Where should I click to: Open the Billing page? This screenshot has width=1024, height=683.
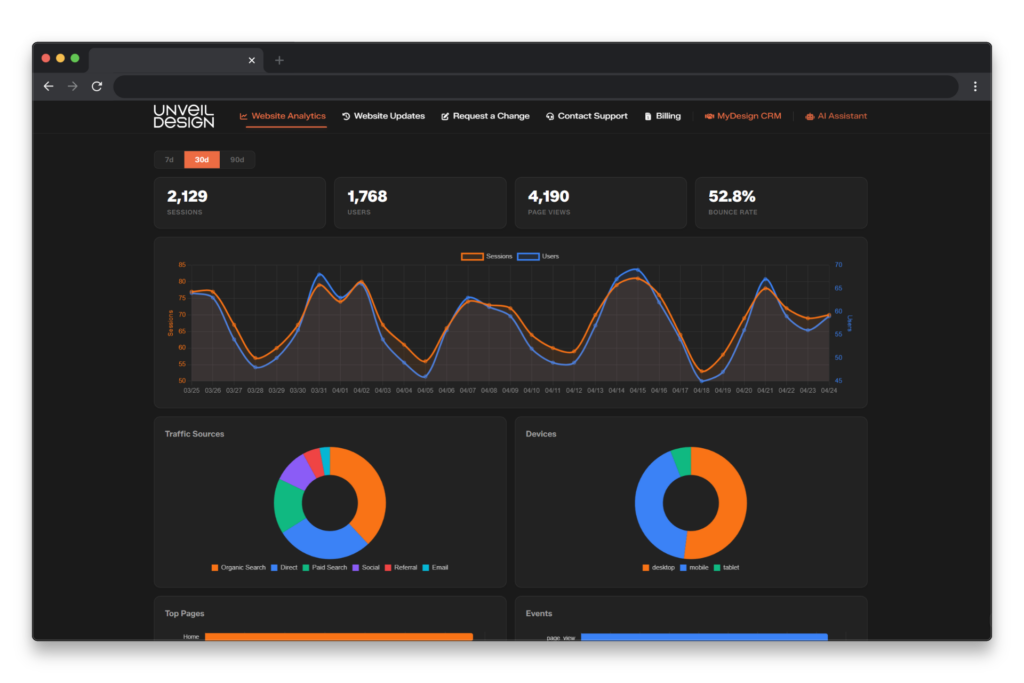[x=662, y=116]
